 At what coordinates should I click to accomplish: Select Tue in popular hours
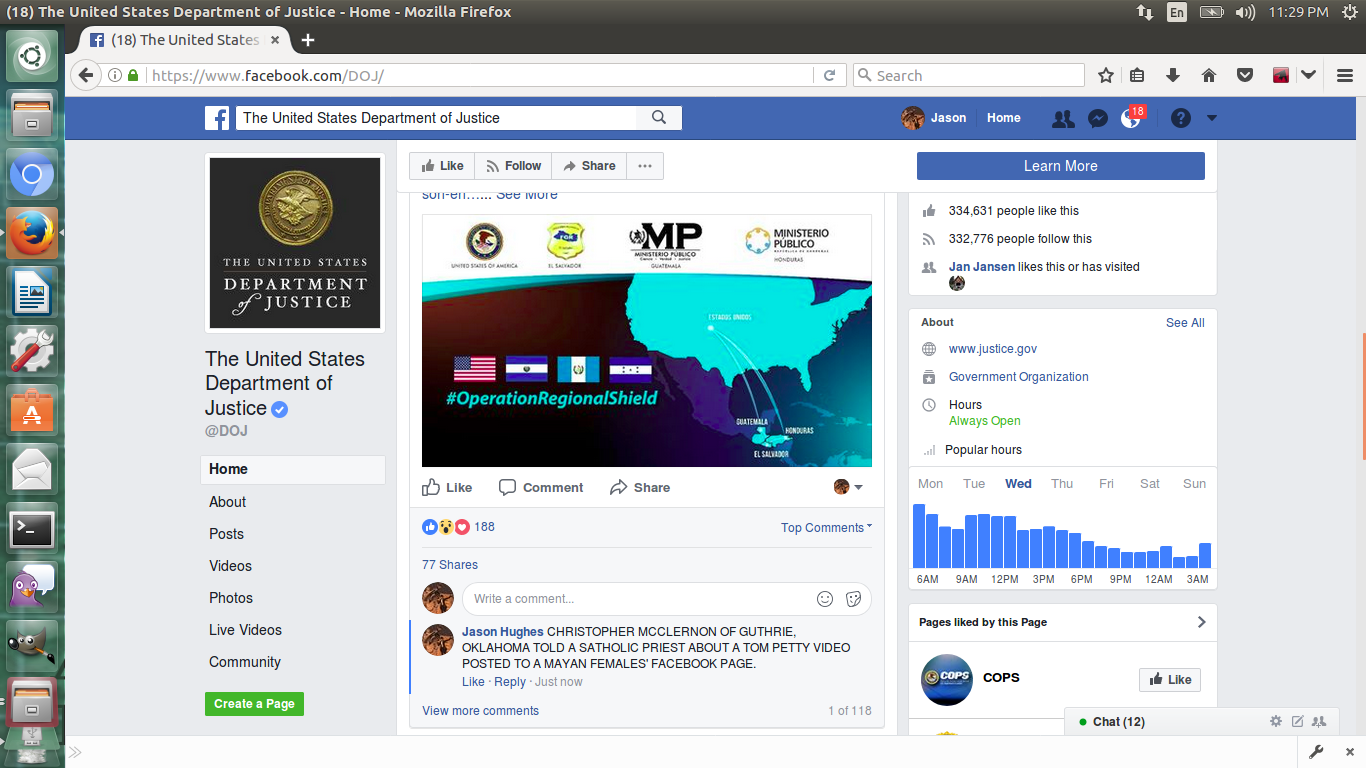(974, 484)
